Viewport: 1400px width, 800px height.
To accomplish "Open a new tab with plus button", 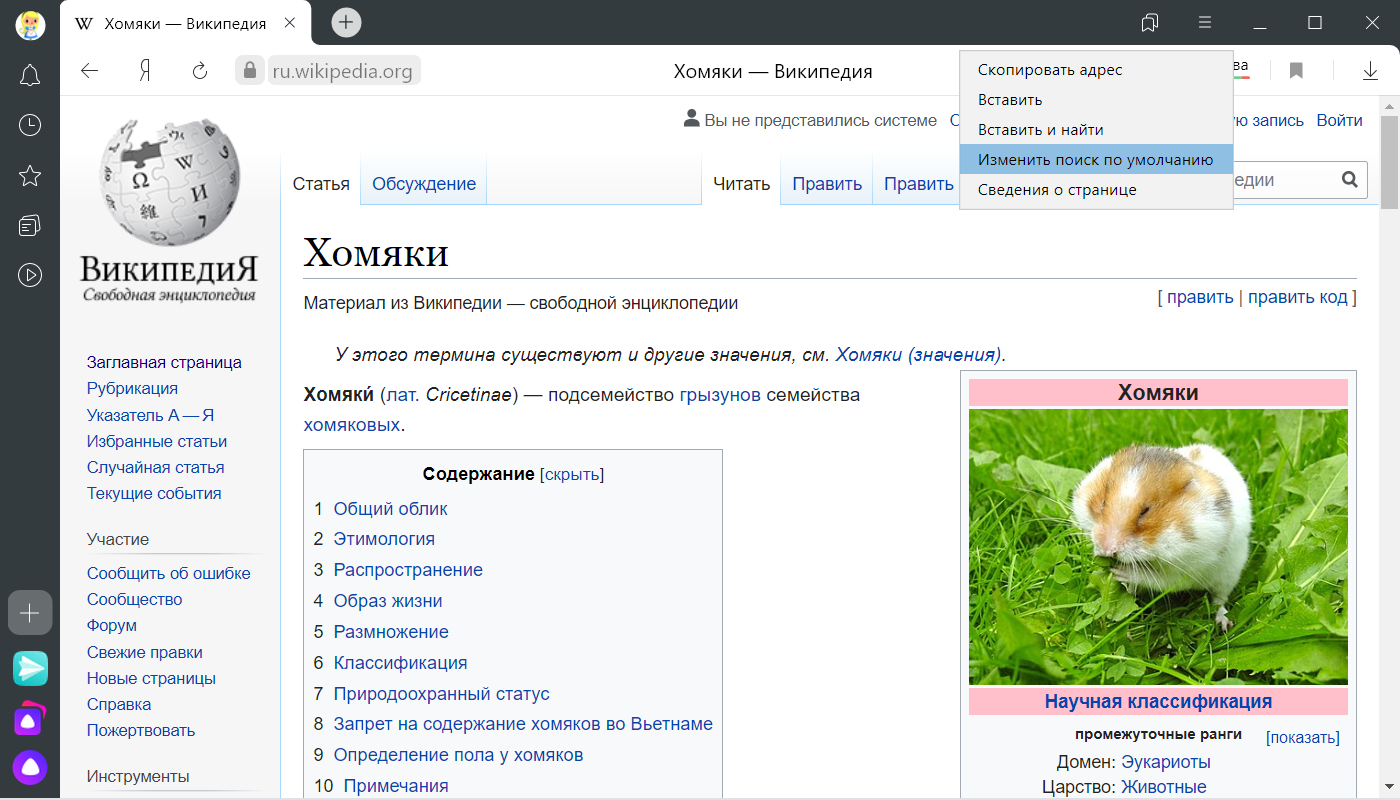I will point(346,22).
